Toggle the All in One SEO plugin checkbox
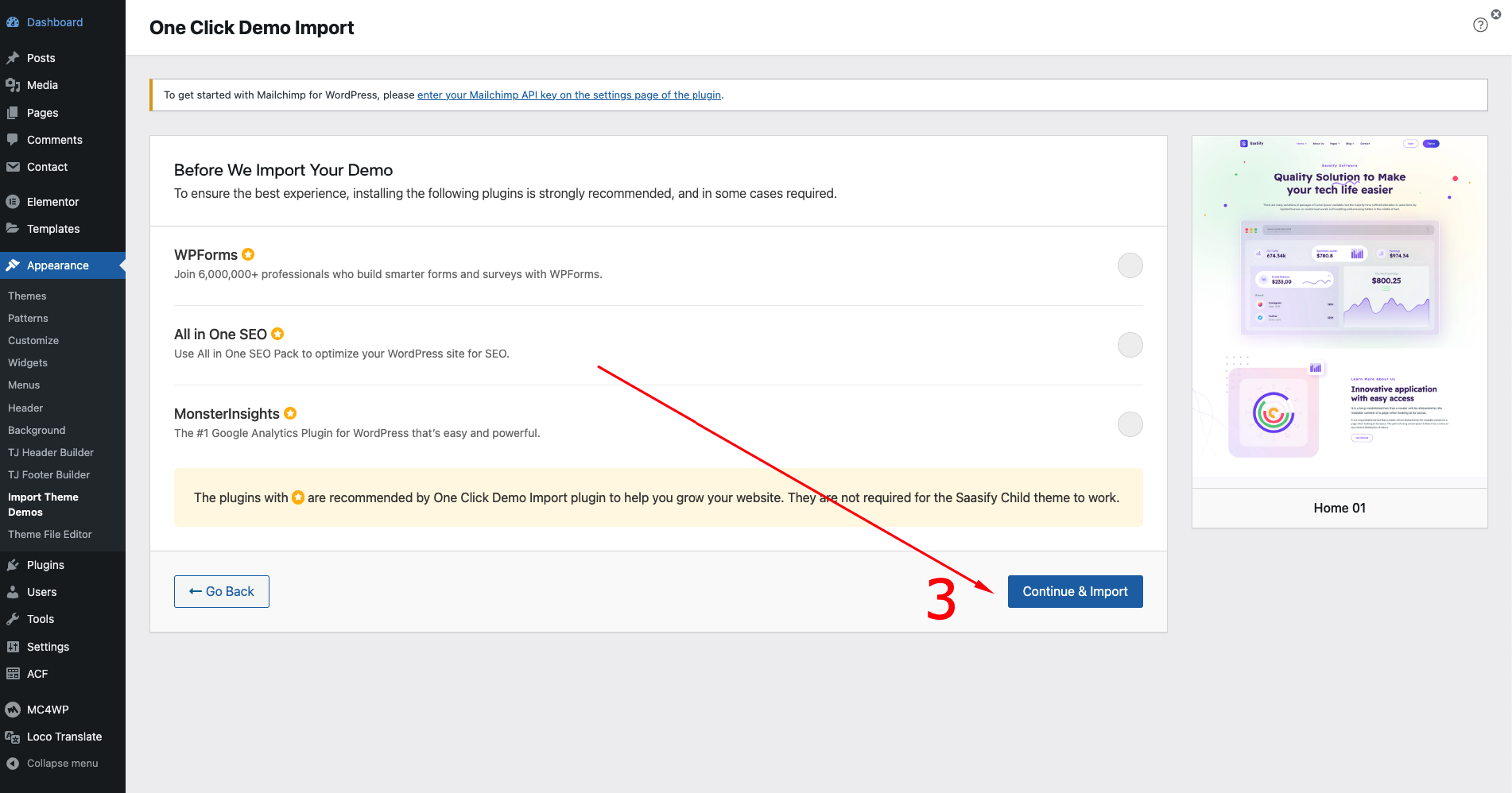The height and width of the screenshot is (793, 1512). click(x=1130, y=345)
